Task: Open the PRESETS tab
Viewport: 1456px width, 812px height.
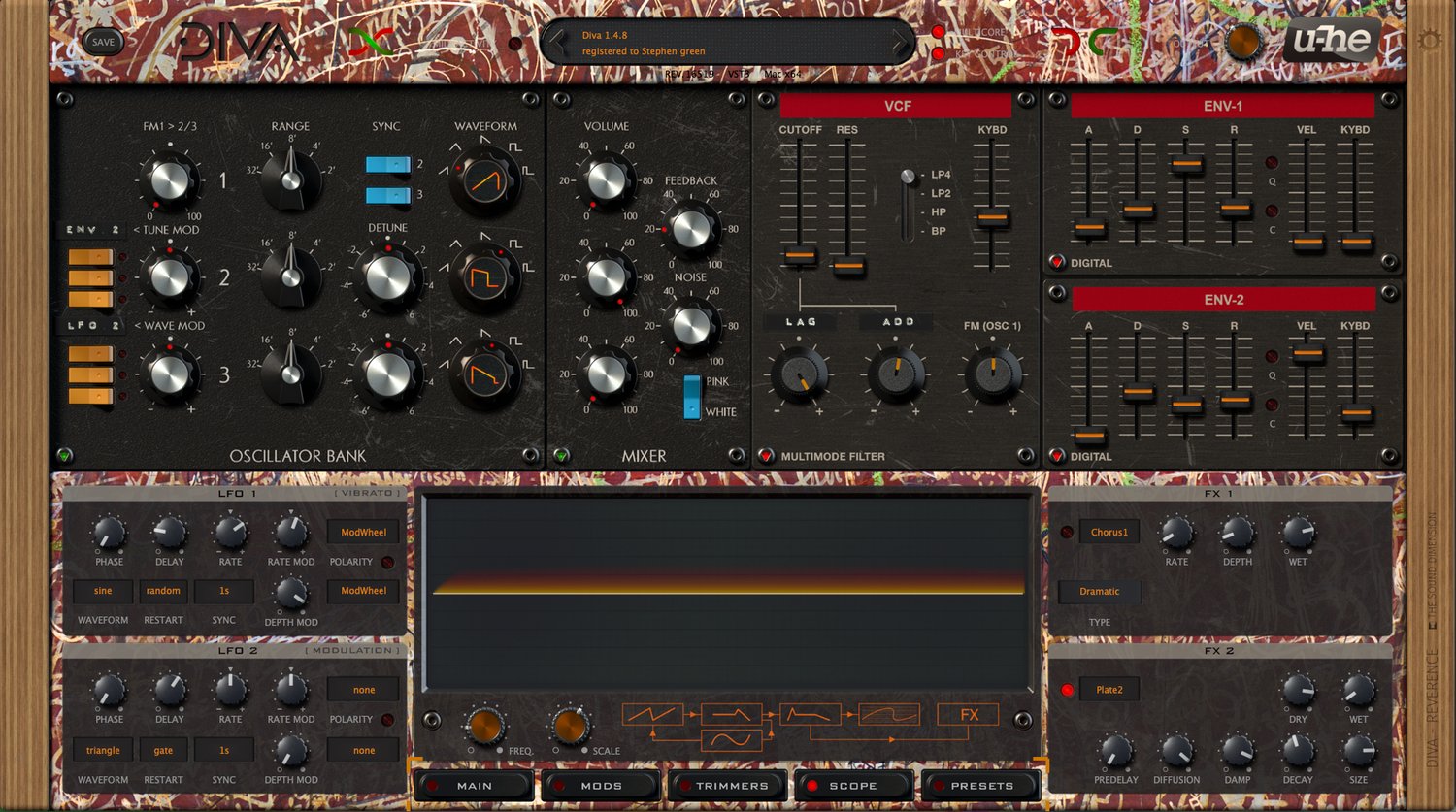Action: point(980,786)
